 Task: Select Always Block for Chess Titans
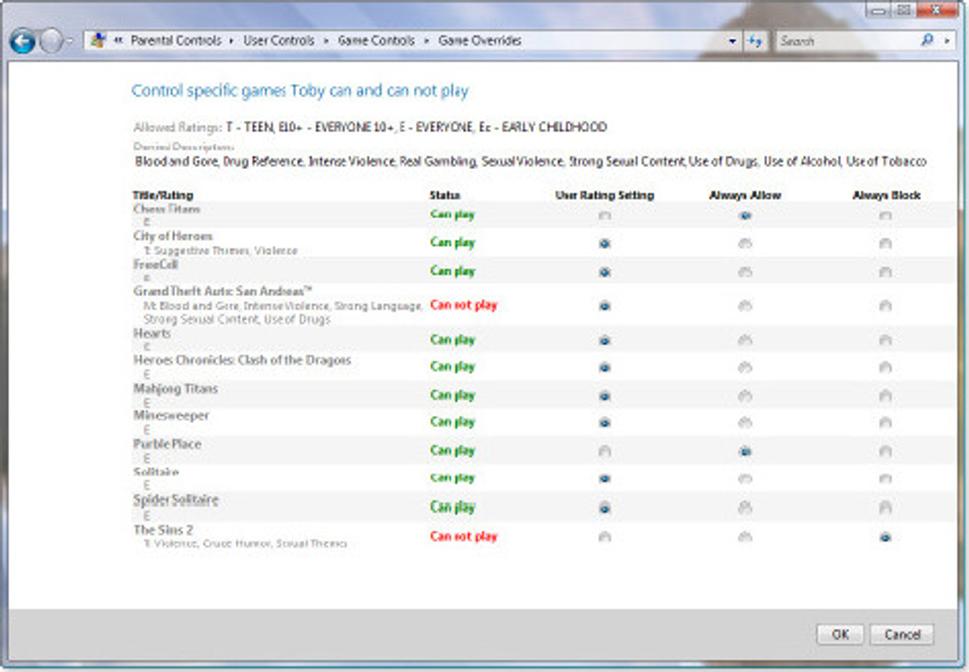point(885,216)
